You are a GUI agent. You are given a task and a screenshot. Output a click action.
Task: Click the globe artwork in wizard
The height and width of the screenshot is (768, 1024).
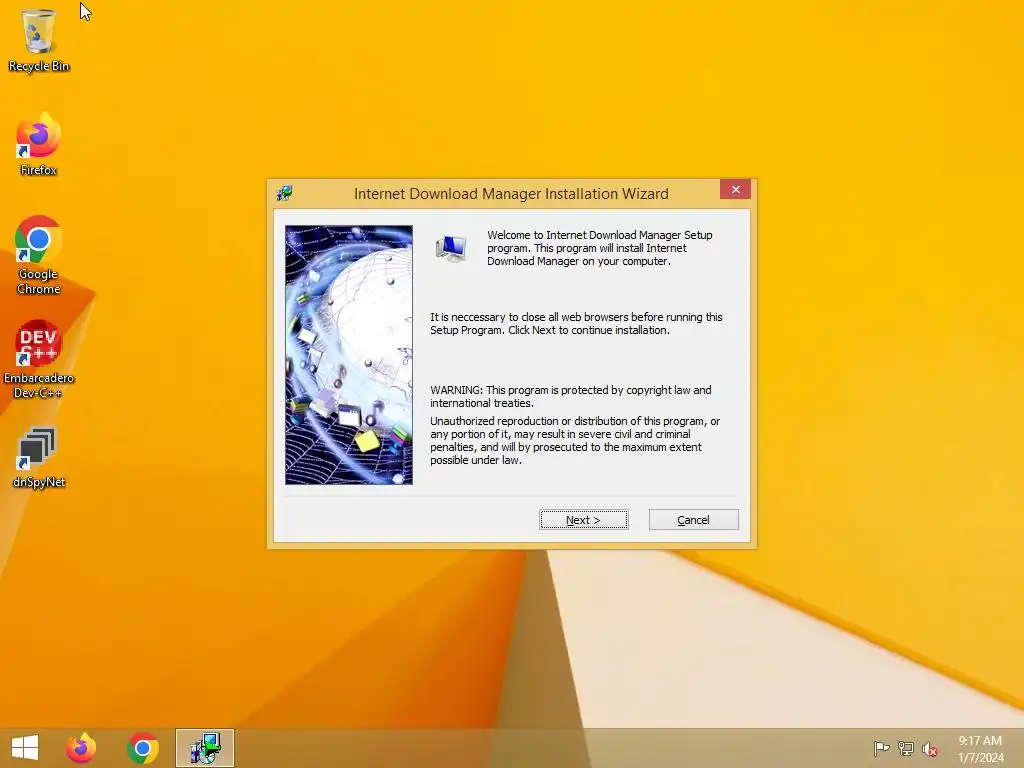[x=349, y=355]
